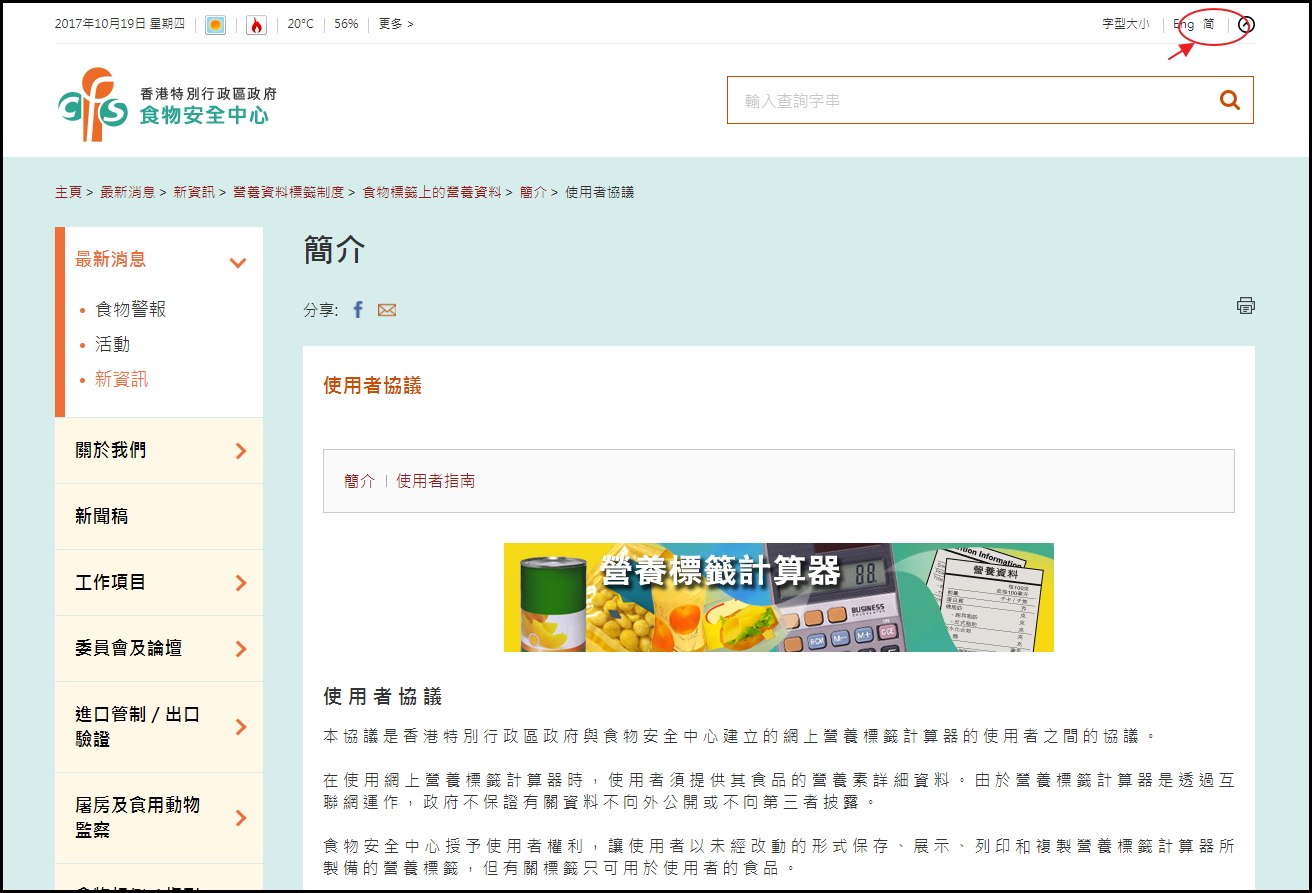Expand the 委員會及論壇 sidebar section

(x=240, y=649)
